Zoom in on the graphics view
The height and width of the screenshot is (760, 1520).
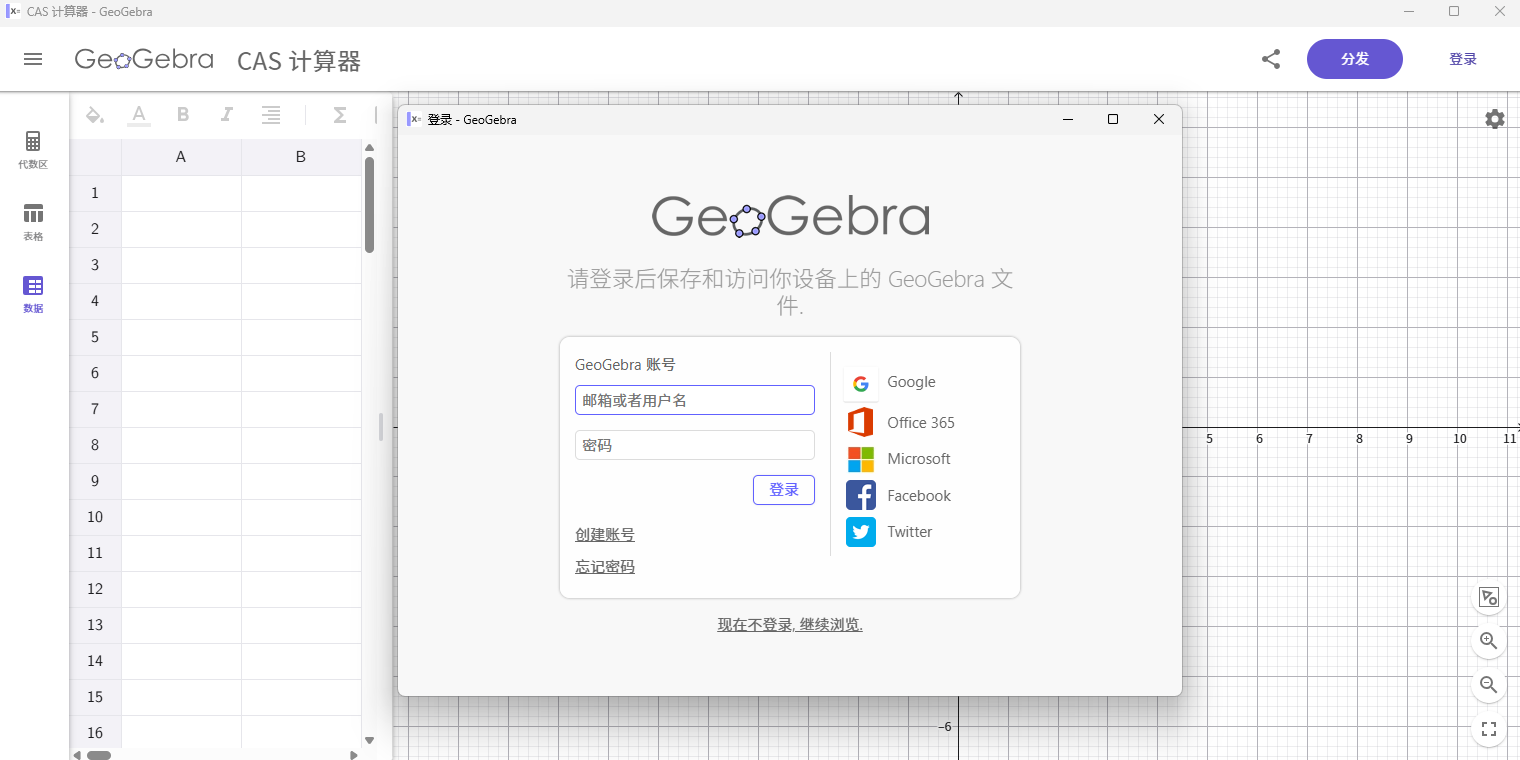pyautogui.click(x=1489, y=641)
